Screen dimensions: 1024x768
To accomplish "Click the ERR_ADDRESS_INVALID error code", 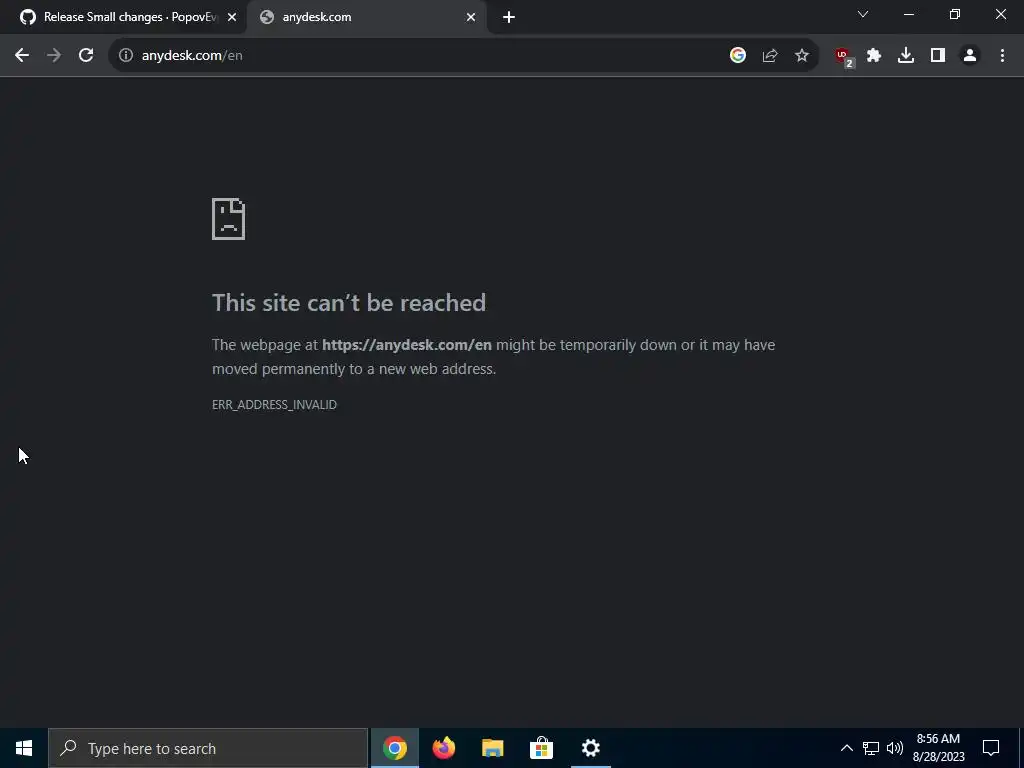I will pyautogui.click(x=274, y=405).
